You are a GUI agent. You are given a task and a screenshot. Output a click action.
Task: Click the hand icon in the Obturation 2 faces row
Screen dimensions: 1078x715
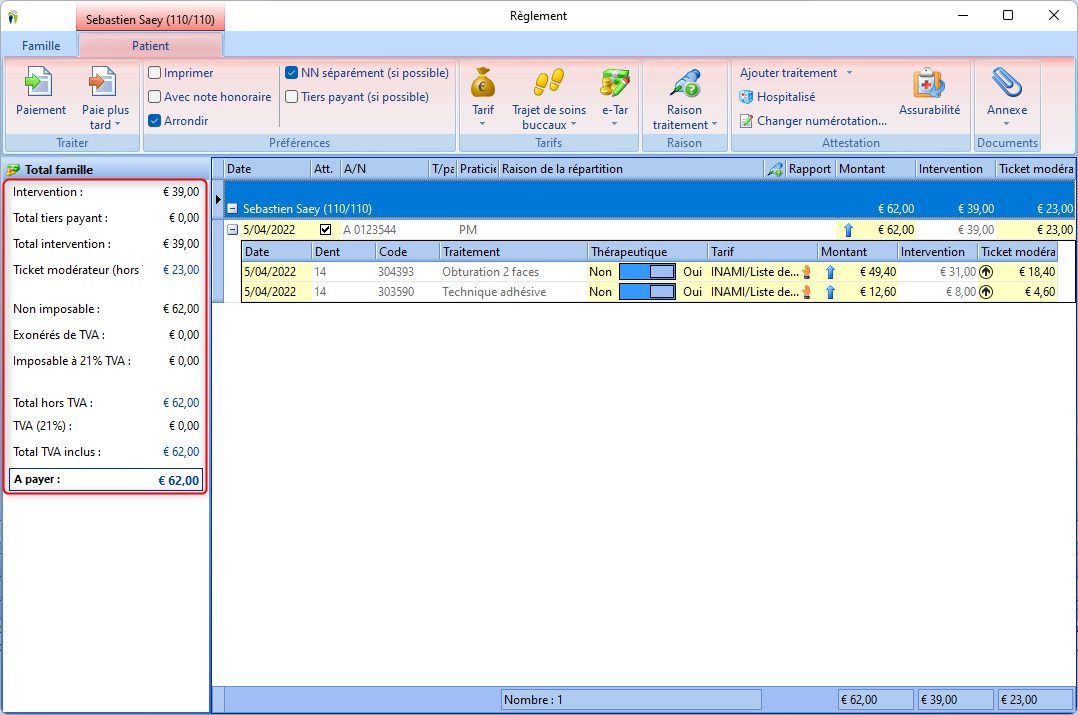point(807,272)
